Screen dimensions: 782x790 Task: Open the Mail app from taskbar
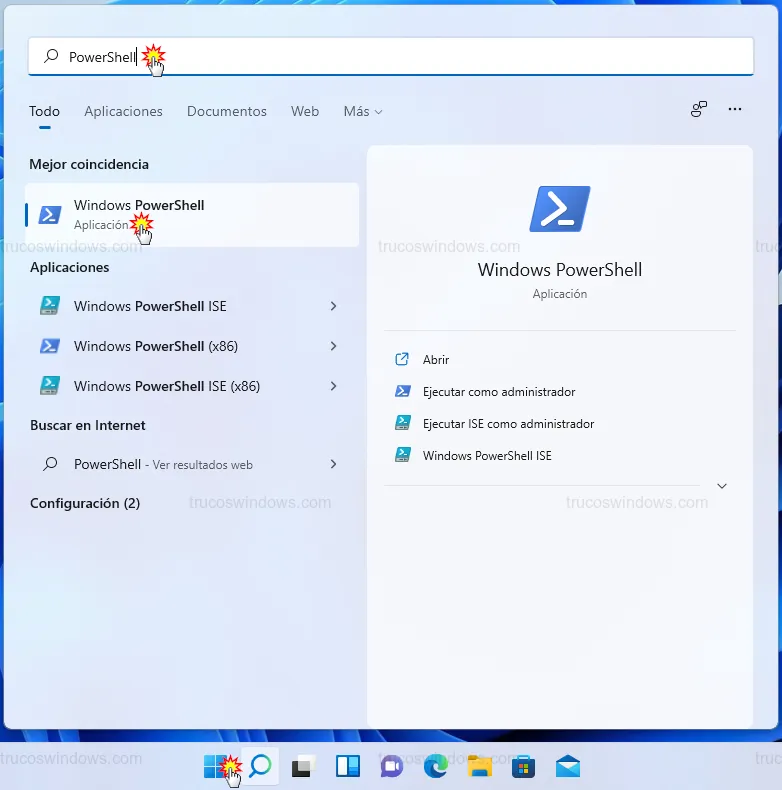pos(568,767)
